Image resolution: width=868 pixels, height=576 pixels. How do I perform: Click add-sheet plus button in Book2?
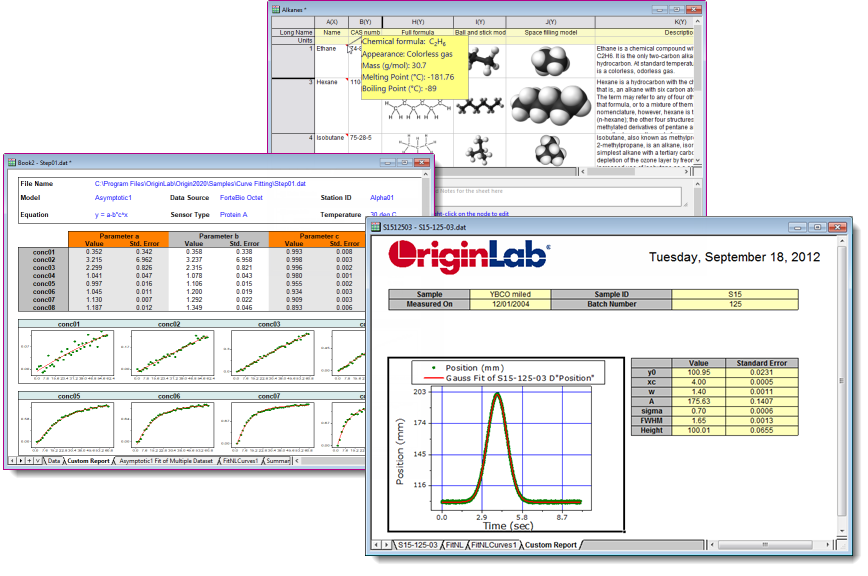[29, 461]
